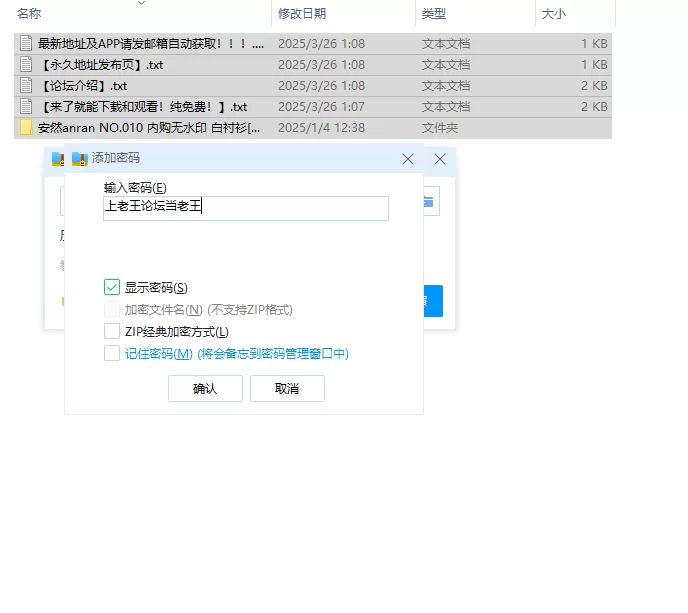Enable ZIP经典加密方式(L) checkbox
The image size is (688, 613).
pos(112,331)
